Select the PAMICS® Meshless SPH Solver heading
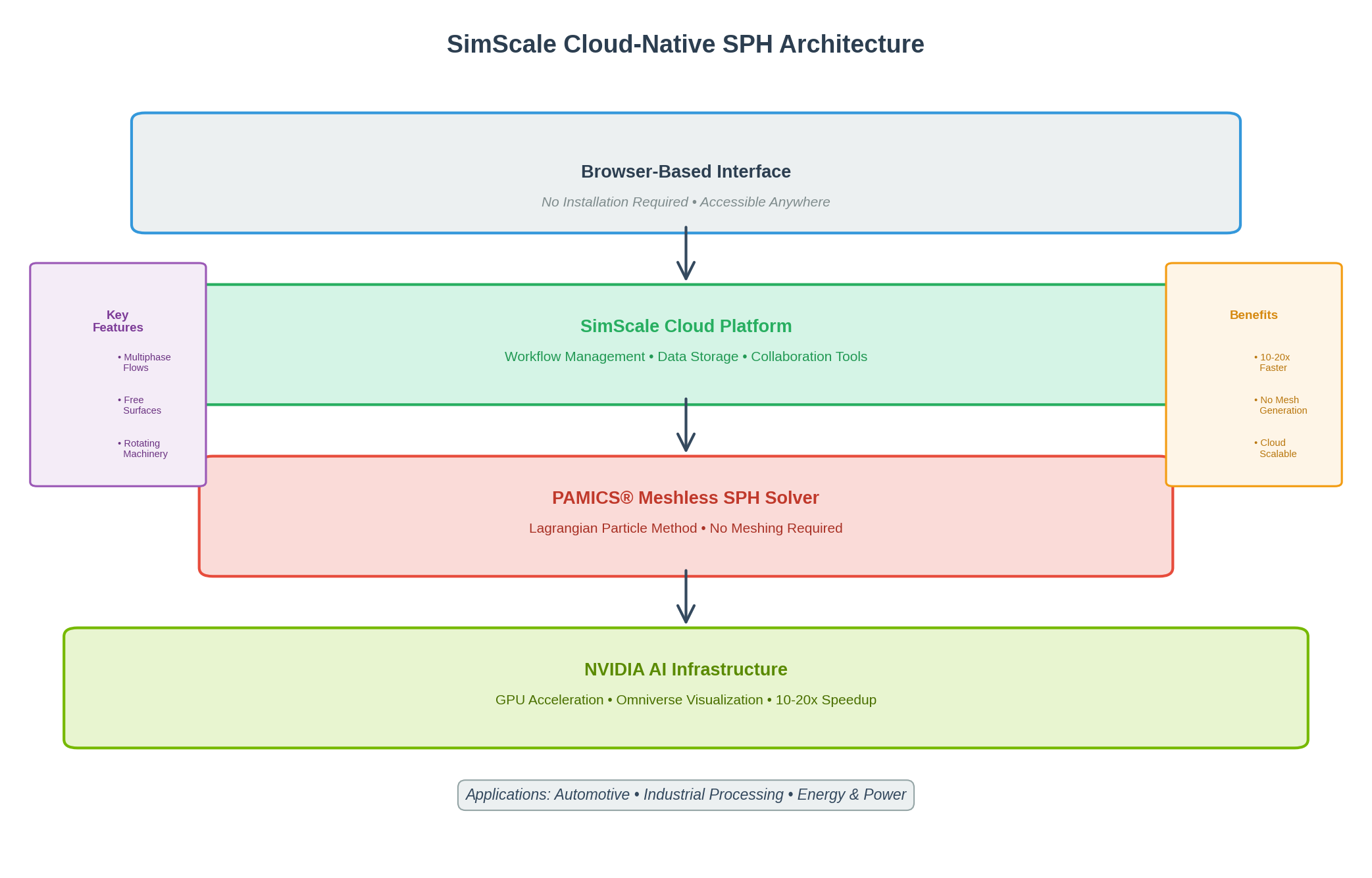1372x878 pixels. (x=686, y=498)
